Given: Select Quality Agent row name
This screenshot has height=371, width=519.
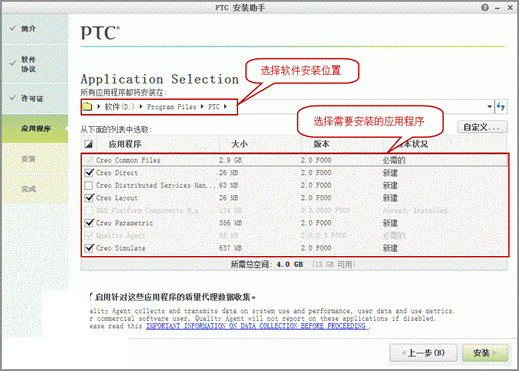Looking at the screenshot, I should (121, 235).
